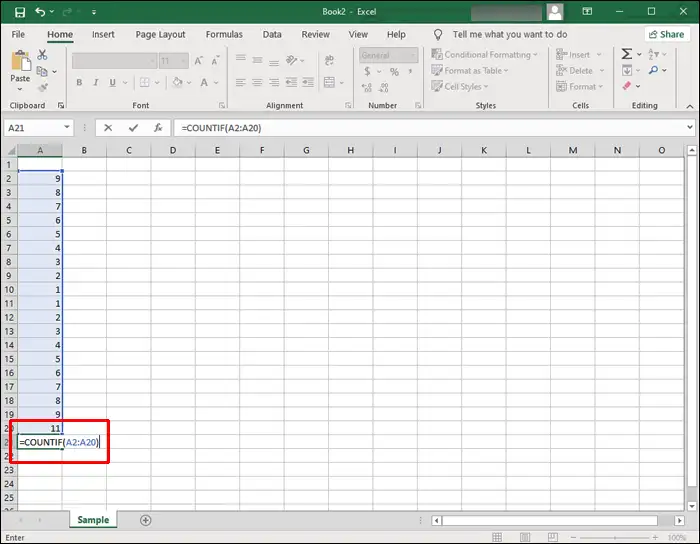Toggle Bold formatting
Viewport: 700px width, 544px height.
(79, 83)
